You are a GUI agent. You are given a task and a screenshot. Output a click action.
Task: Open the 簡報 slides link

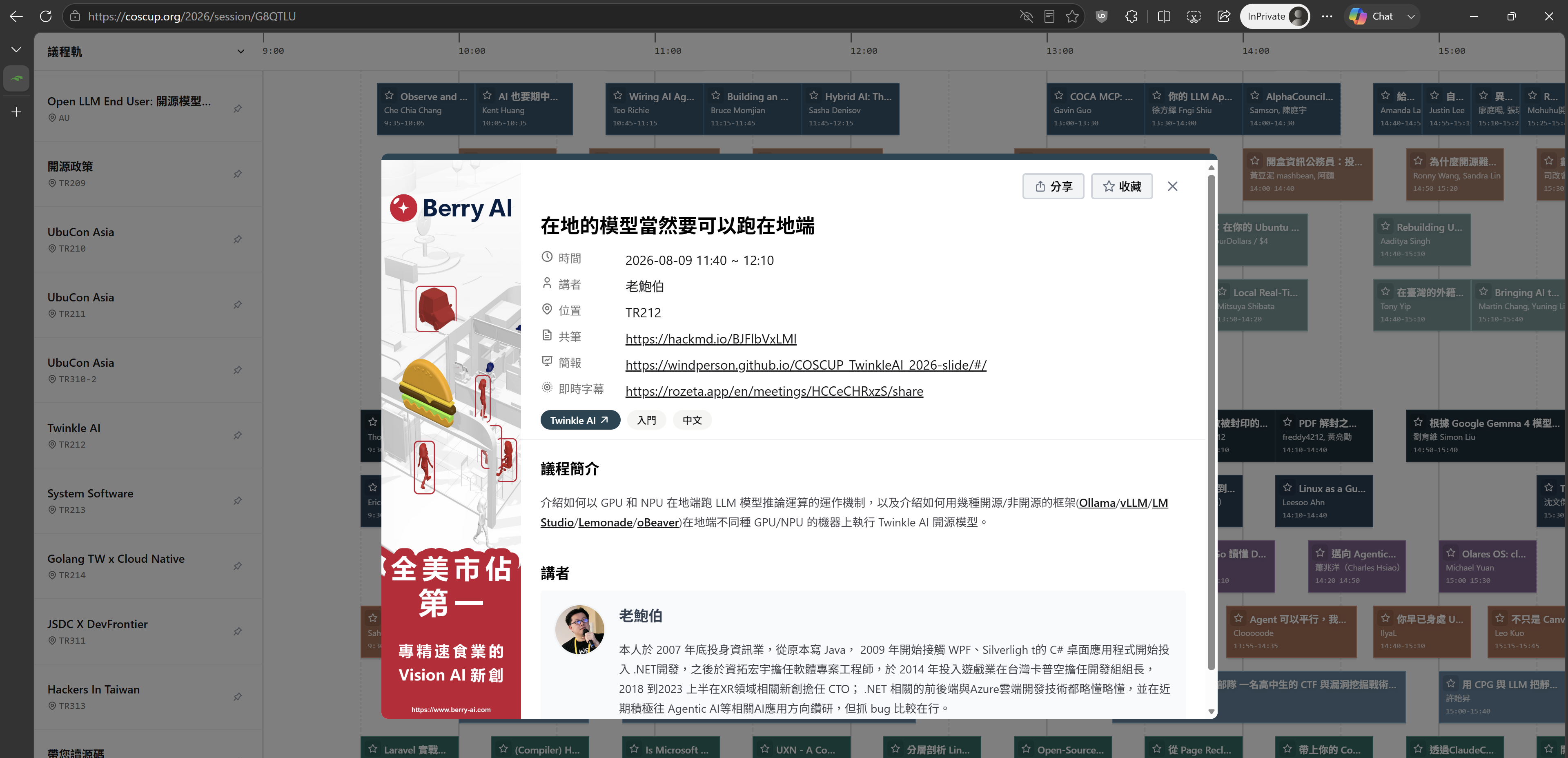click(806, 365)
